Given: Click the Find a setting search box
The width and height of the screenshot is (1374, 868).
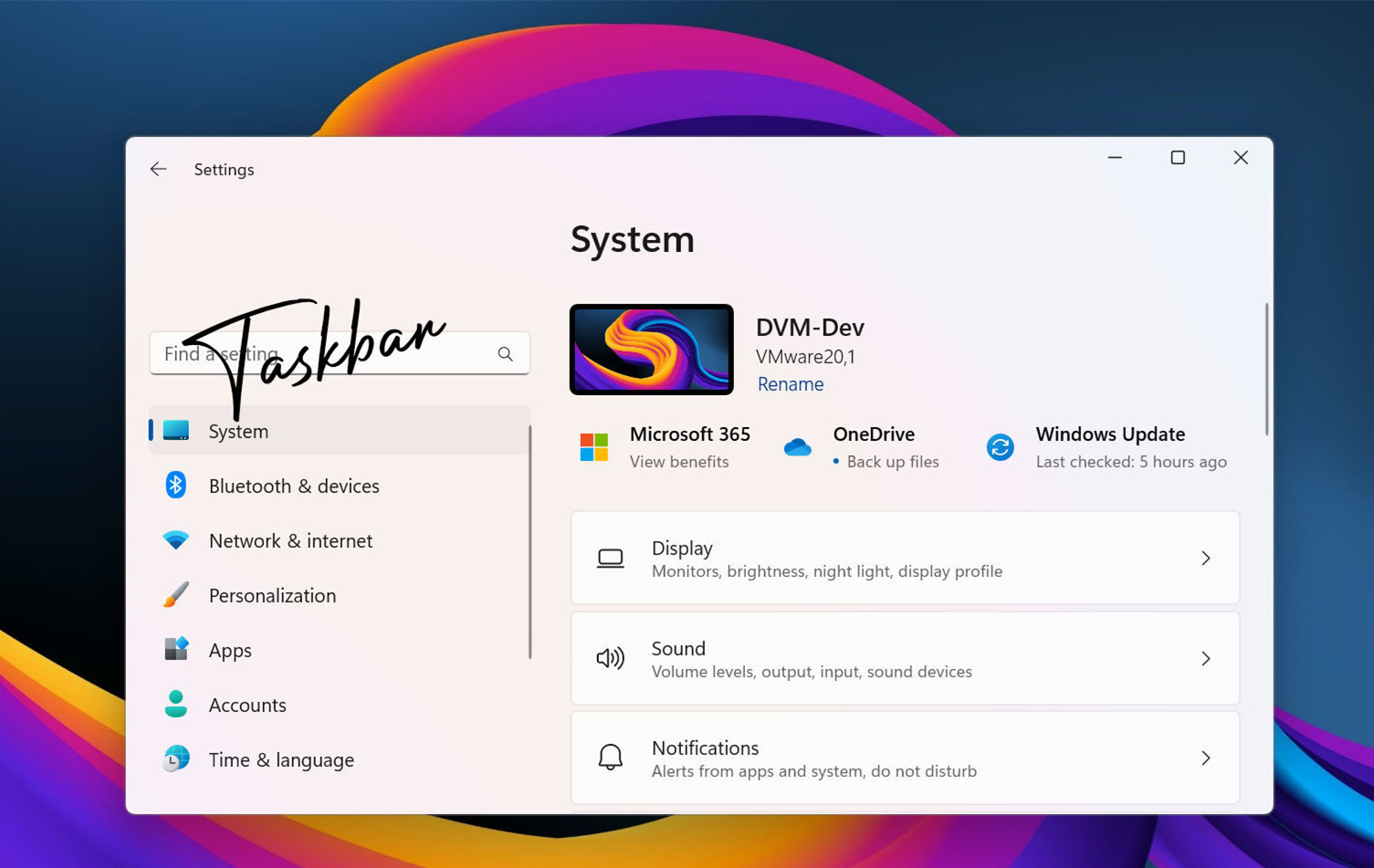Looking at the screenshot, I should pyautogui.click(x=340, y=353).
